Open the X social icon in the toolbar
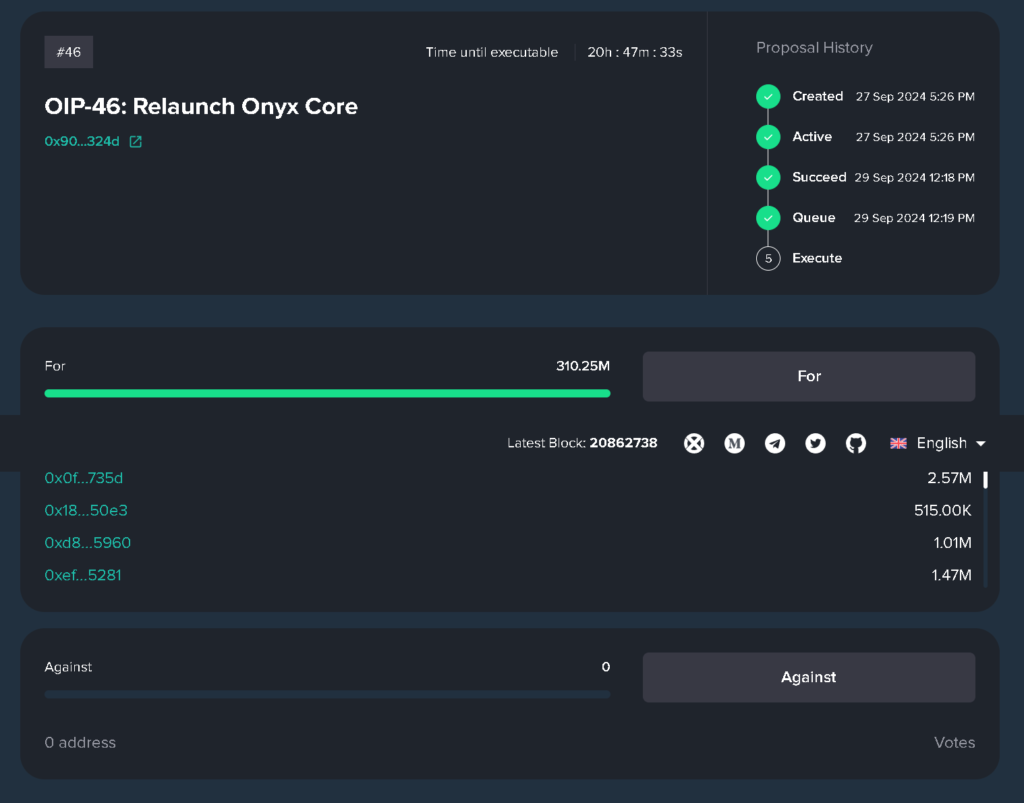This screenshot has width=1024, height=803. [694, 443]
